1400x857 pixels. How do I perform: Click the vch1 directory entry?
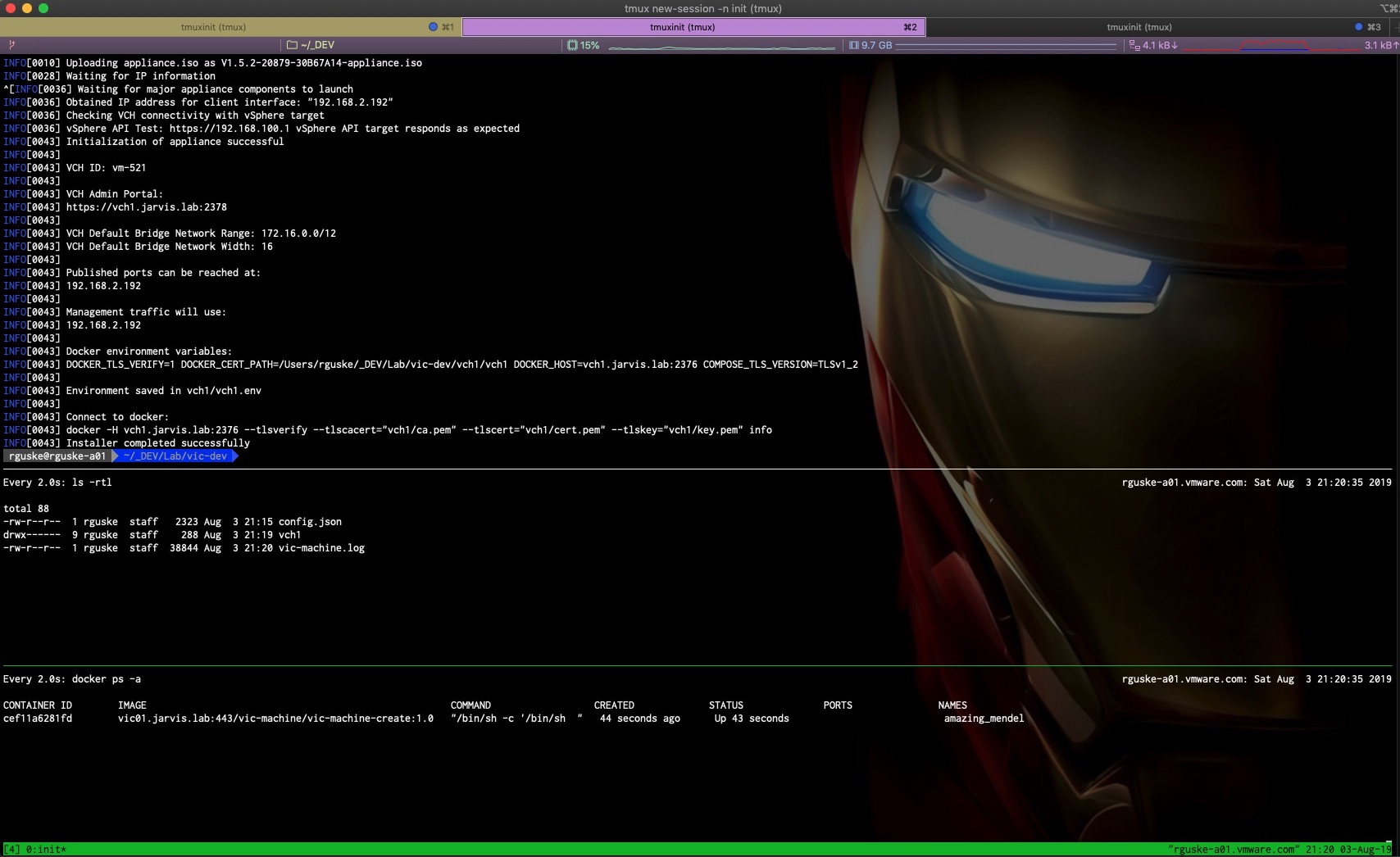click(x=289, y=535)
